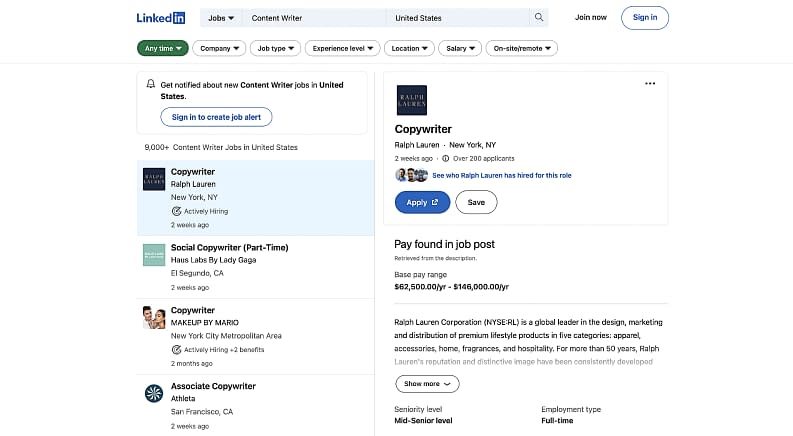Click the Full-time employment type value

pyautogui.click(x=557, y=420)
